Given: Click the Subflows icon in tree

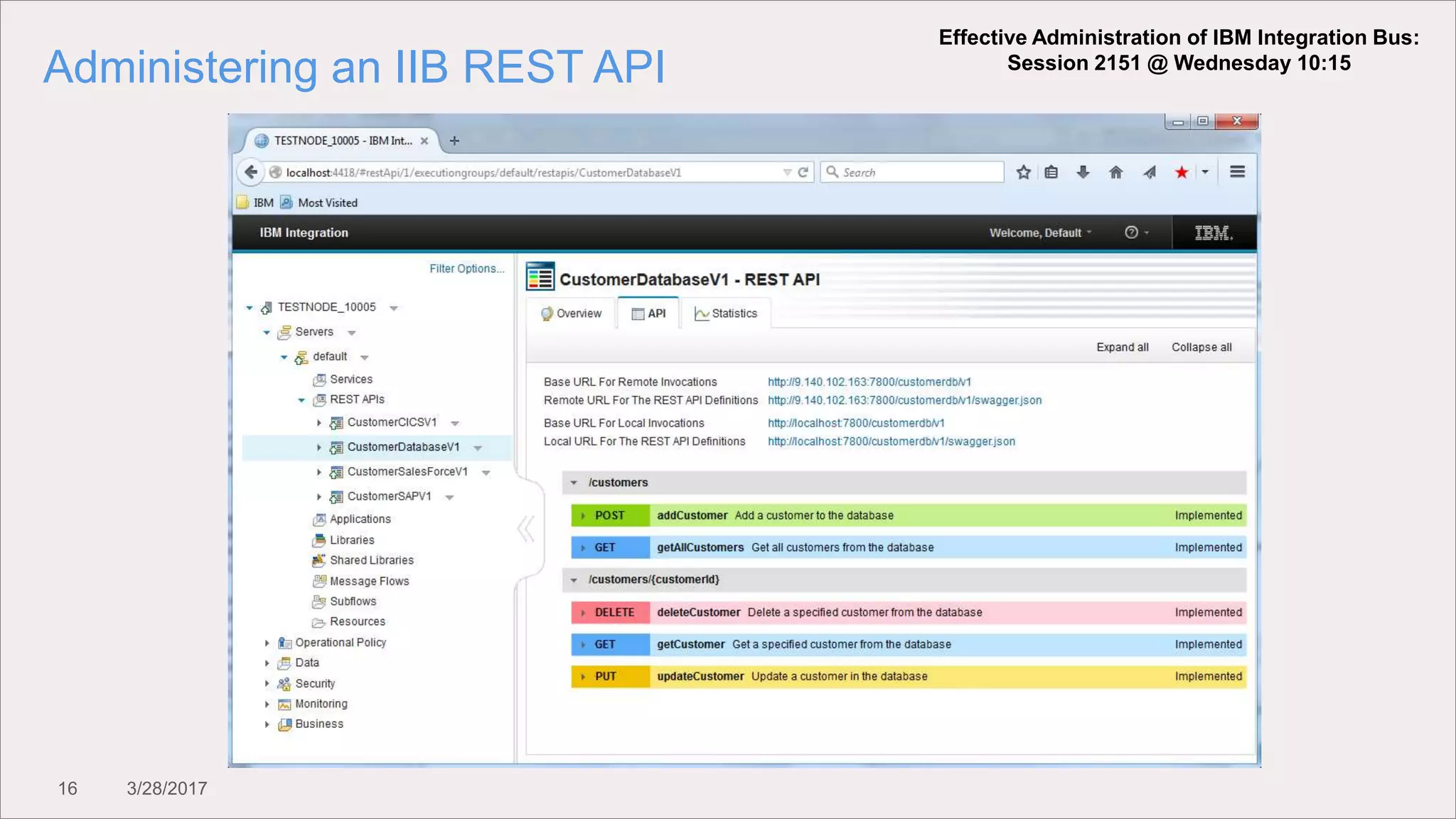Looking at the screenshot, I should coord(319,601).
